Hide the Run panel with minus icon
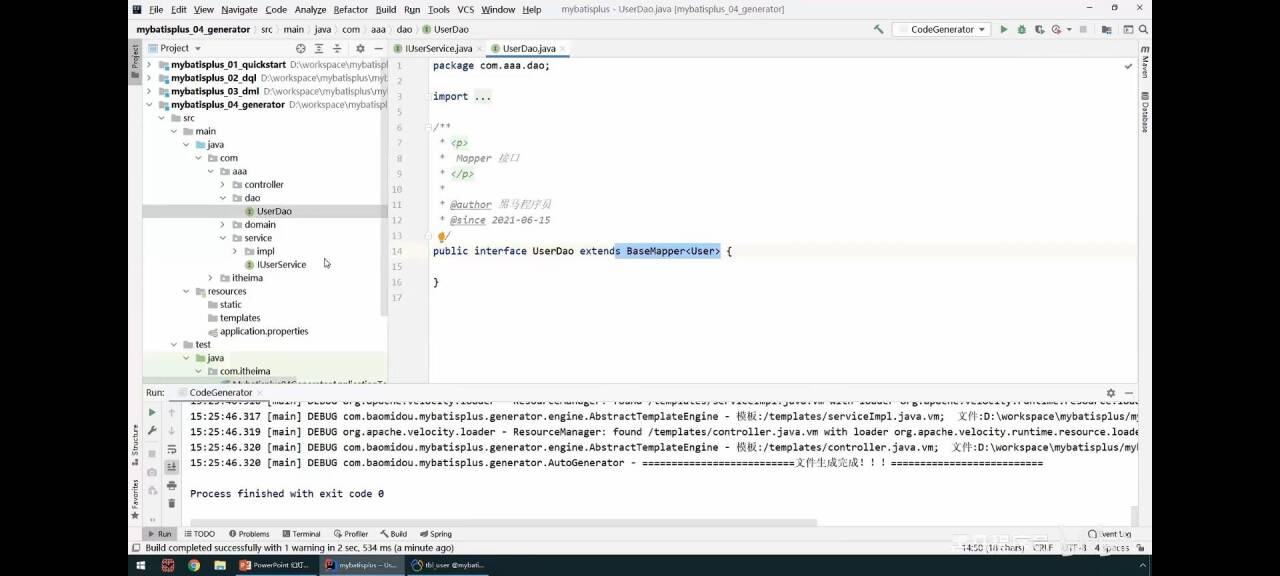This screenshot has width=1280, height=576. [x=1129, y=393]
